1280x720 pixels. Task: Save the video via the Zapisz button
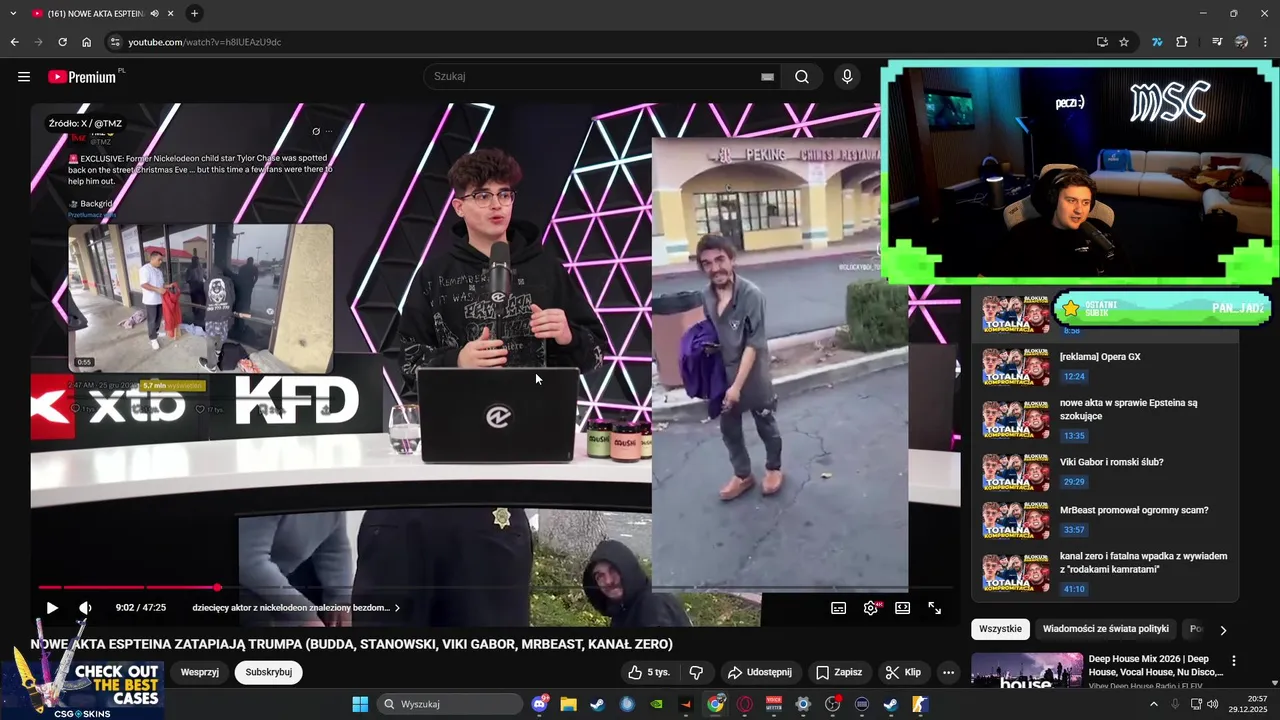point(839,672)
